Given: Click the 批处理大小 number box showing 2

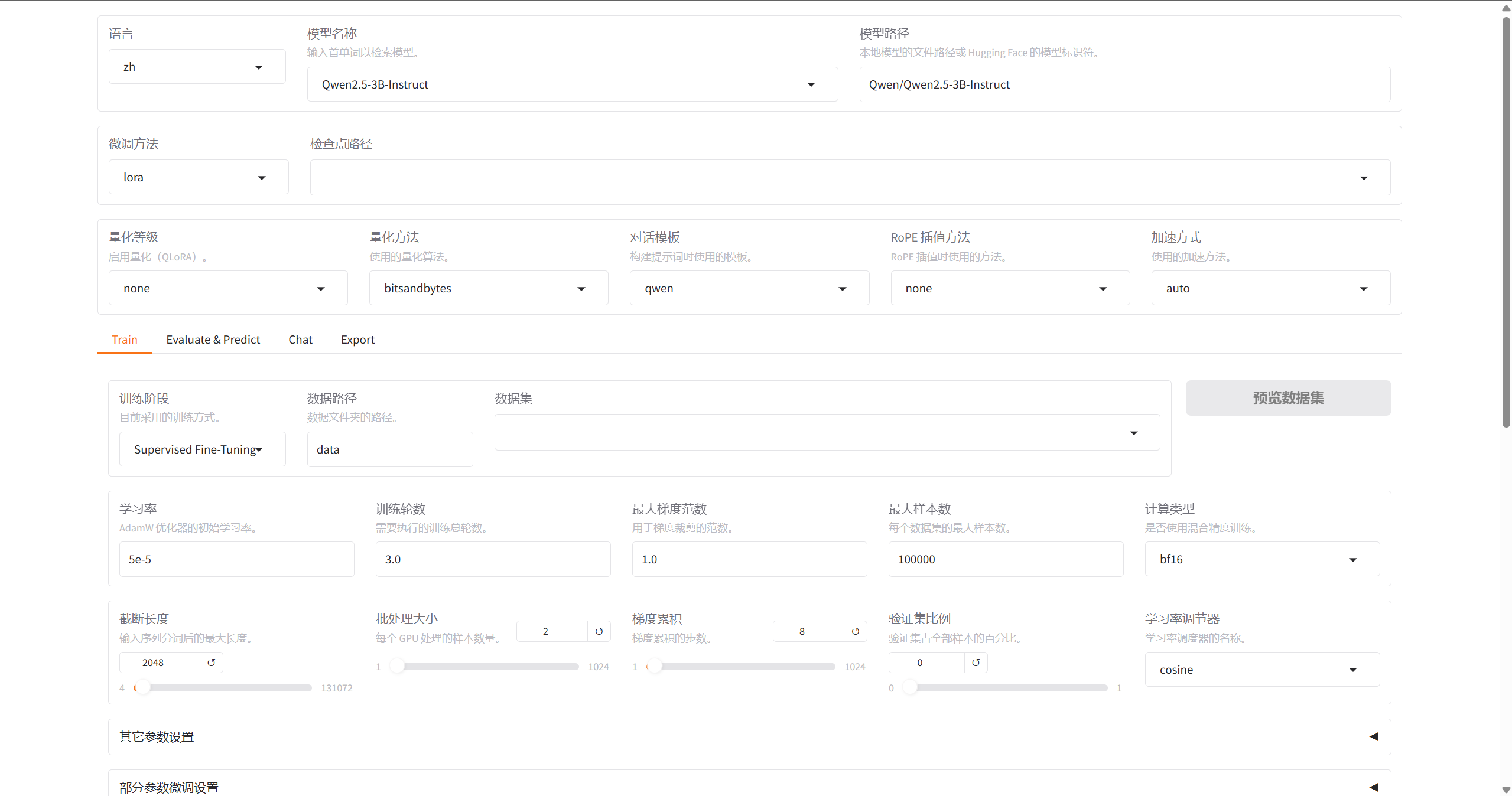Looking at the screenshot, I should [x=552, y=631].
